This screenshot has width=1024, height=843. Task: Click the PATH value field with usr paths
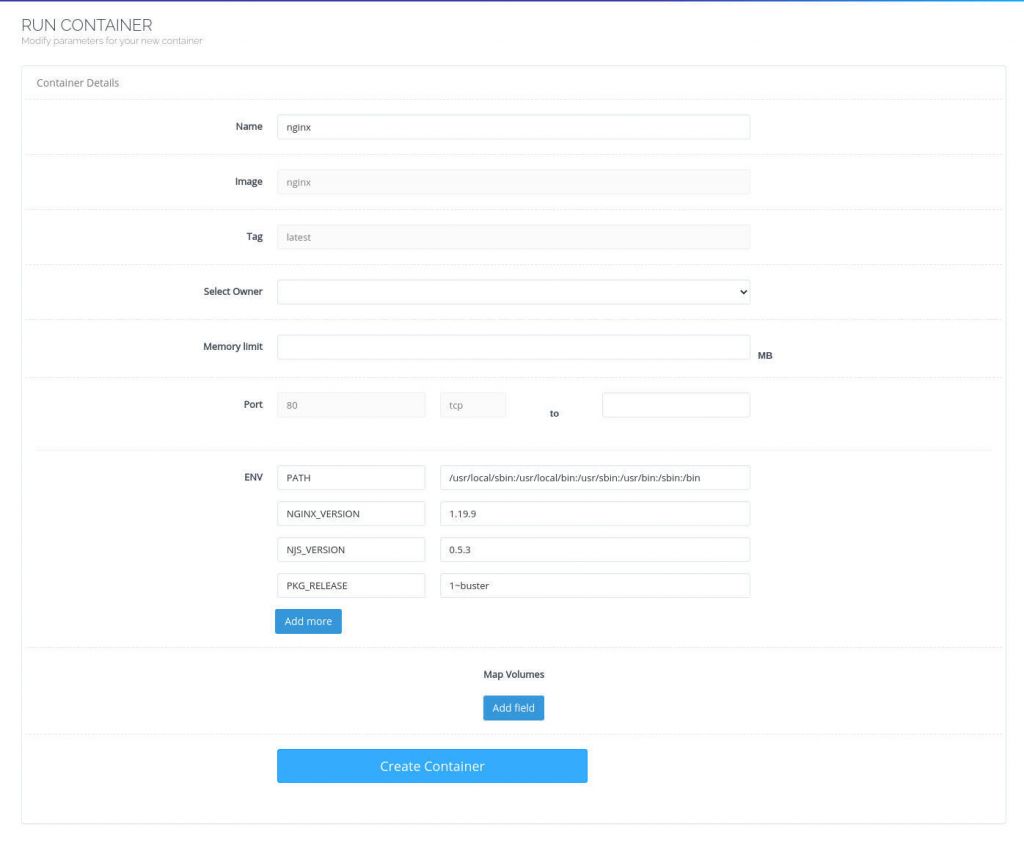tap(595, 477)
